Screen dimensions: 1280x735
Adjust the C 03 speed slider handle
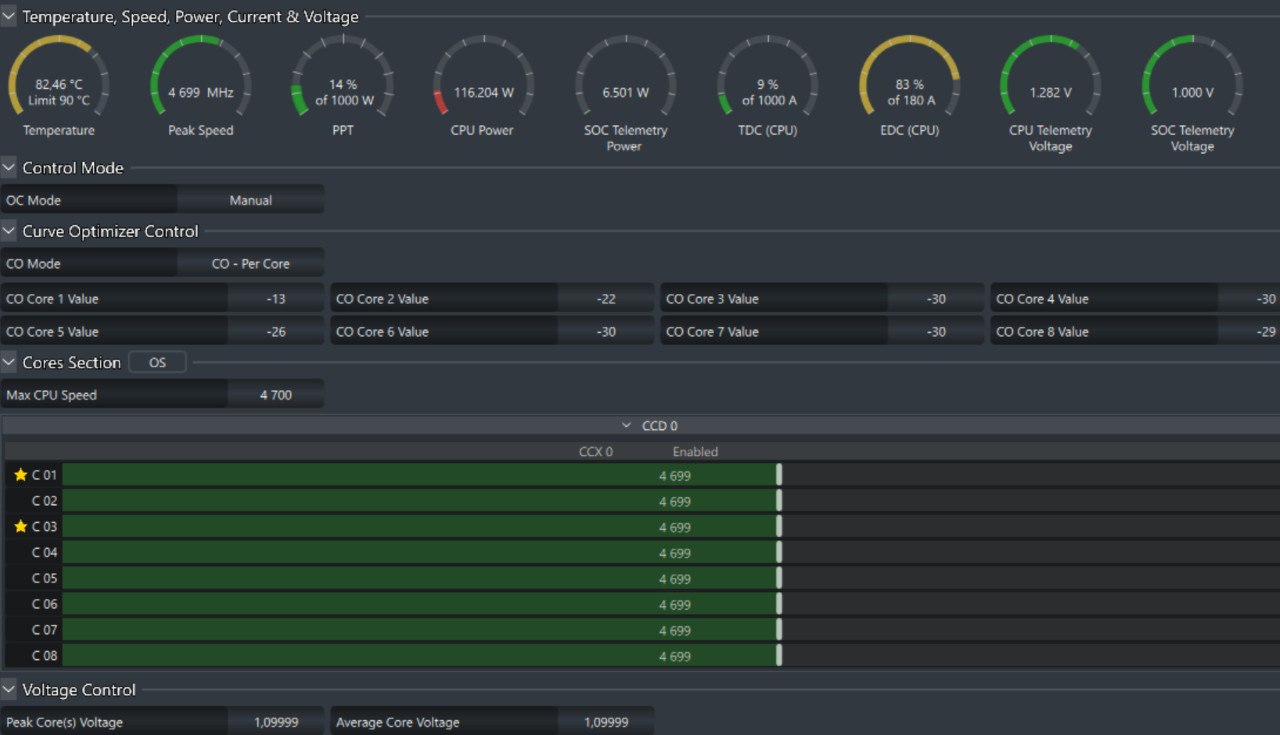click(x=779, y=527)
